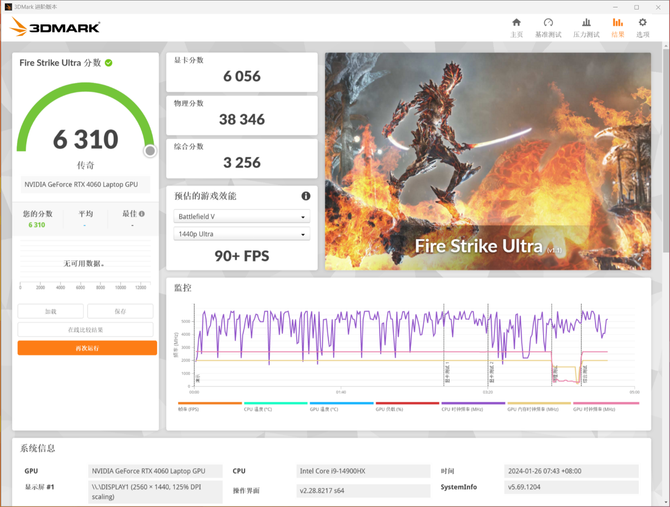This screenshot has height=507, width=670.
Task: Click the 显卡分数 value 6 056
Action: [x=242, y=76]
